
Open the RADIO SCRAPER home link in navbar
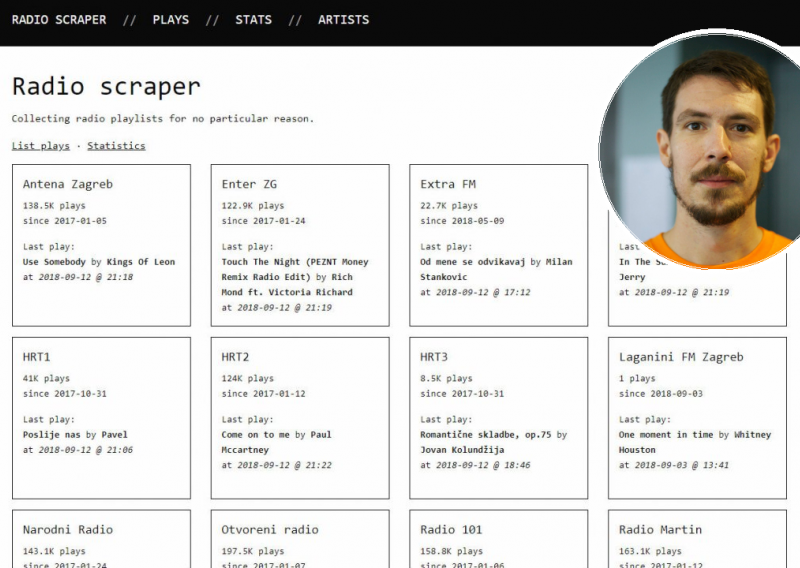(59, 20)
